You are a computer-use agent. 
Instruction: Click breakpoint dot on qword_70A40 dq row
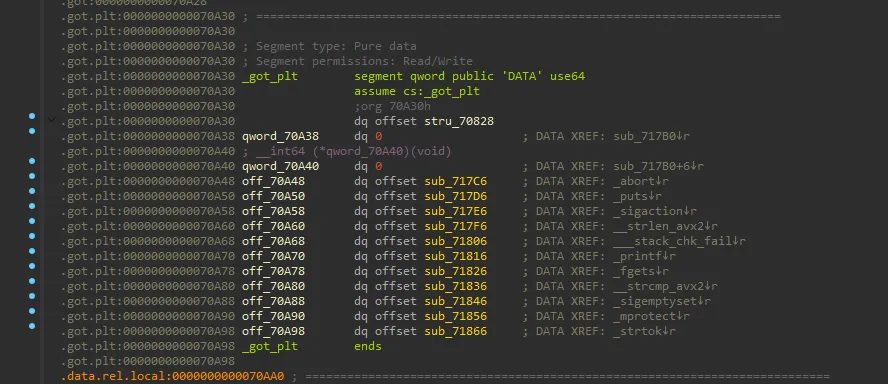(x=32, y=161)
